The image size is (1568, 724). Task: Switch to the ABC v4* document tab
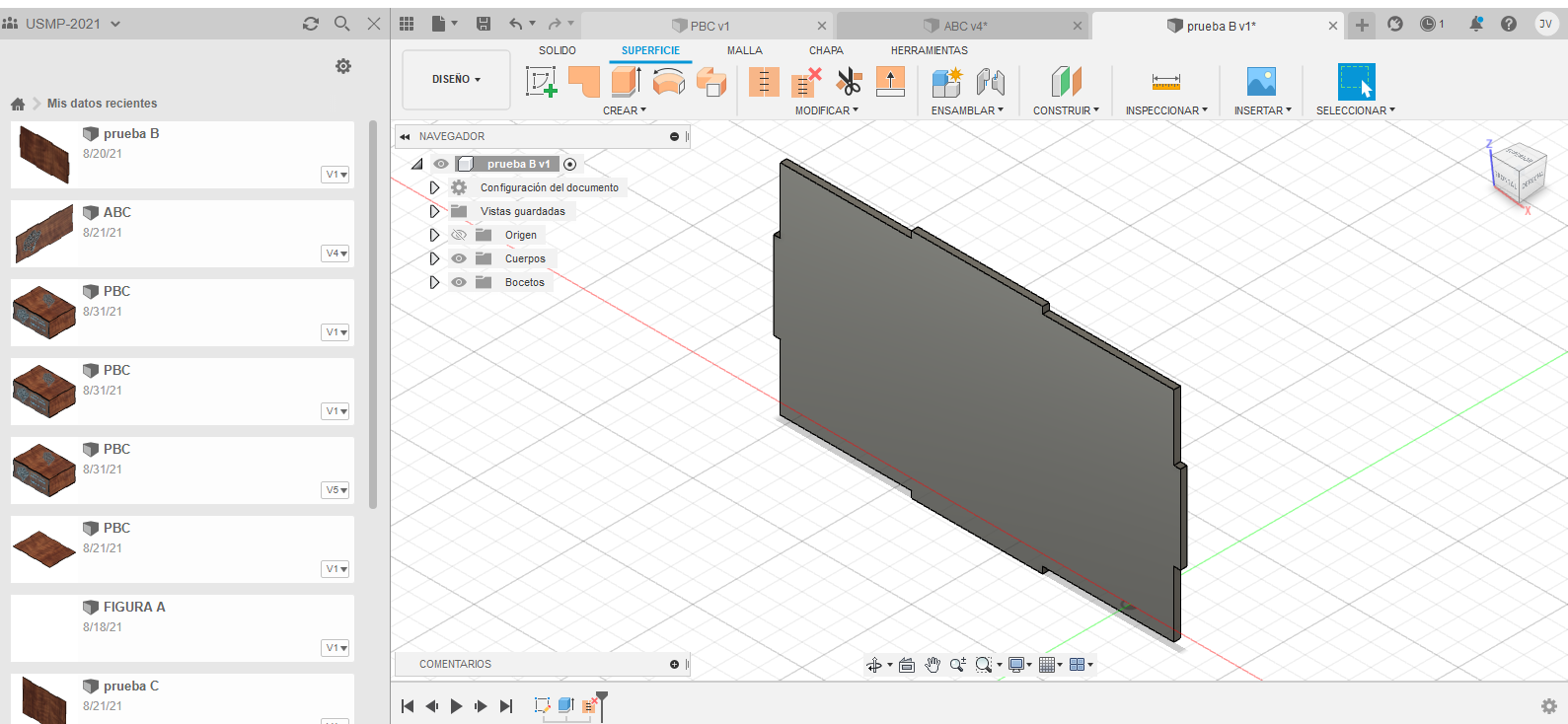963,26
